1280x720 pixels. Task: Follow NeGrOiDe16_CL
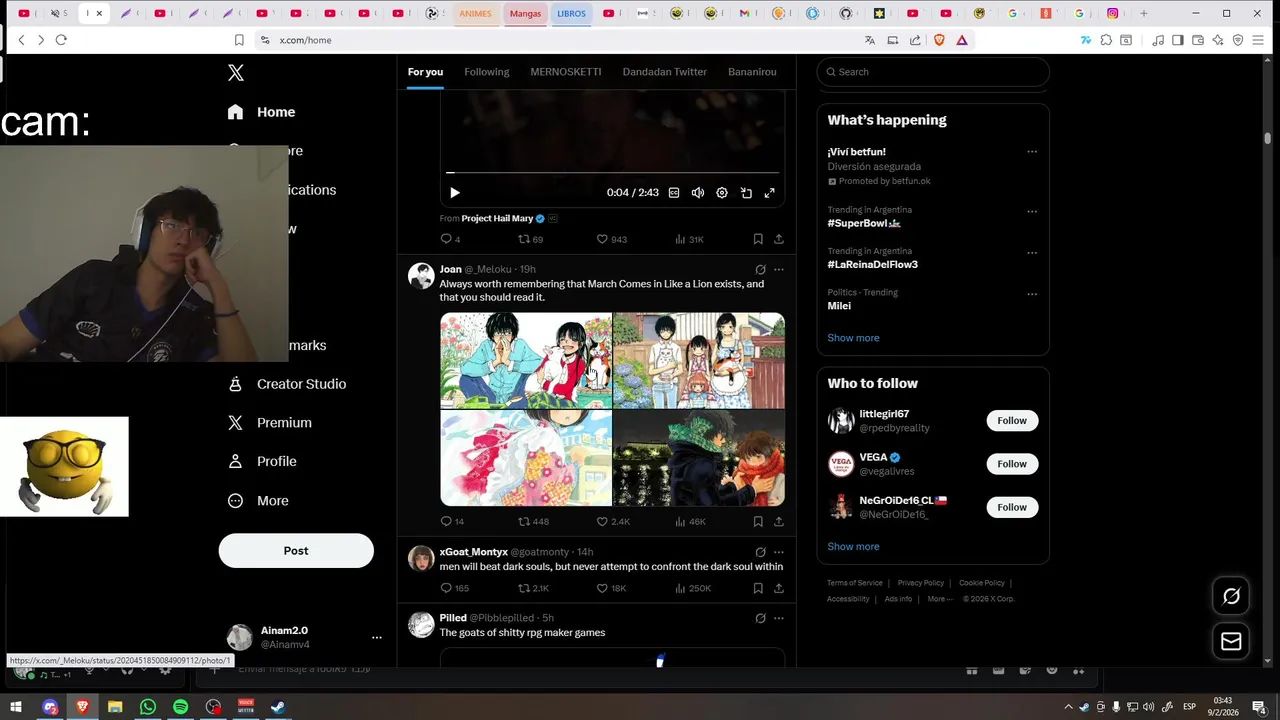tap(1012, 508)
